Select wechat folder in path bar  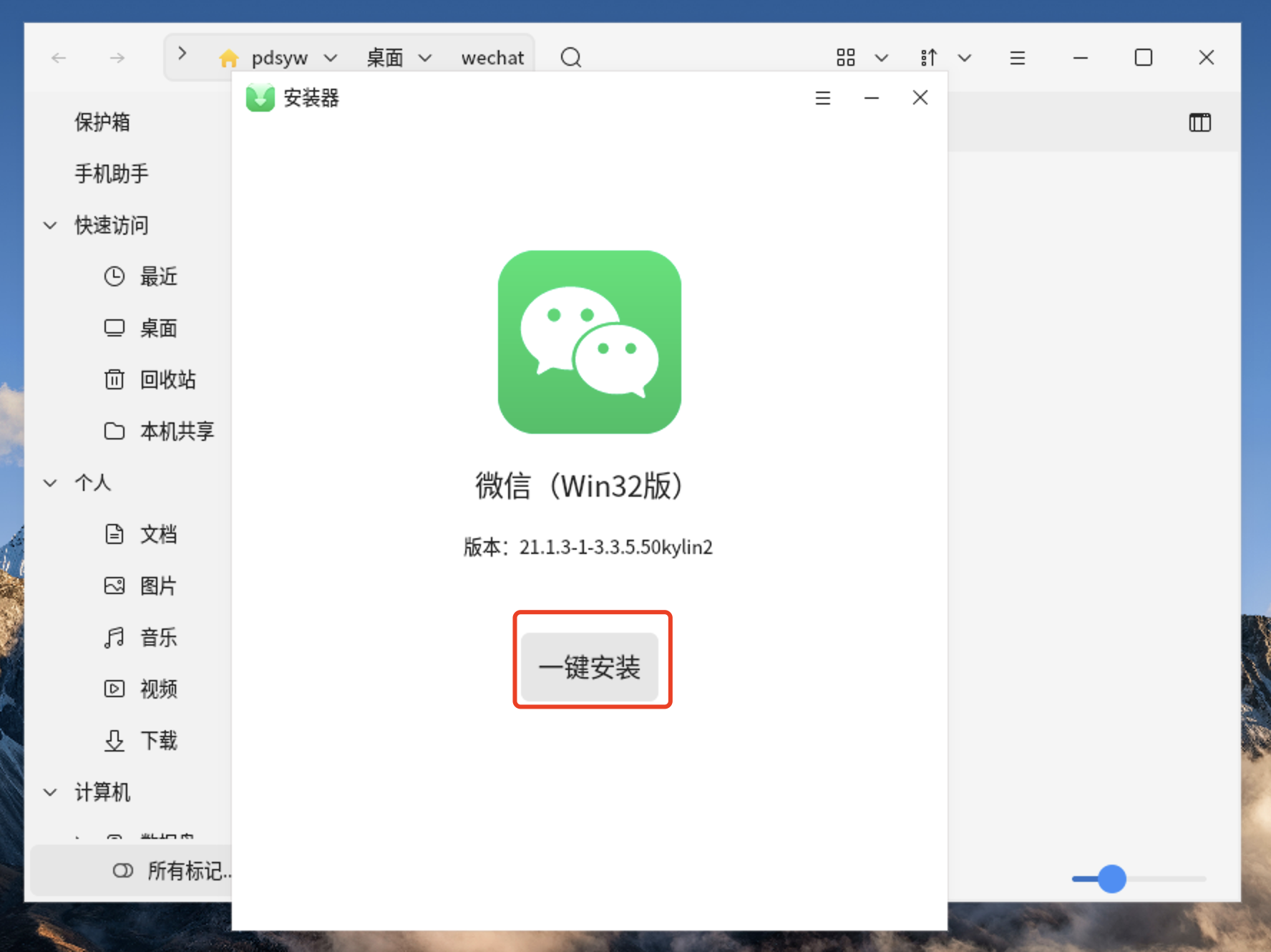[492, 57]
